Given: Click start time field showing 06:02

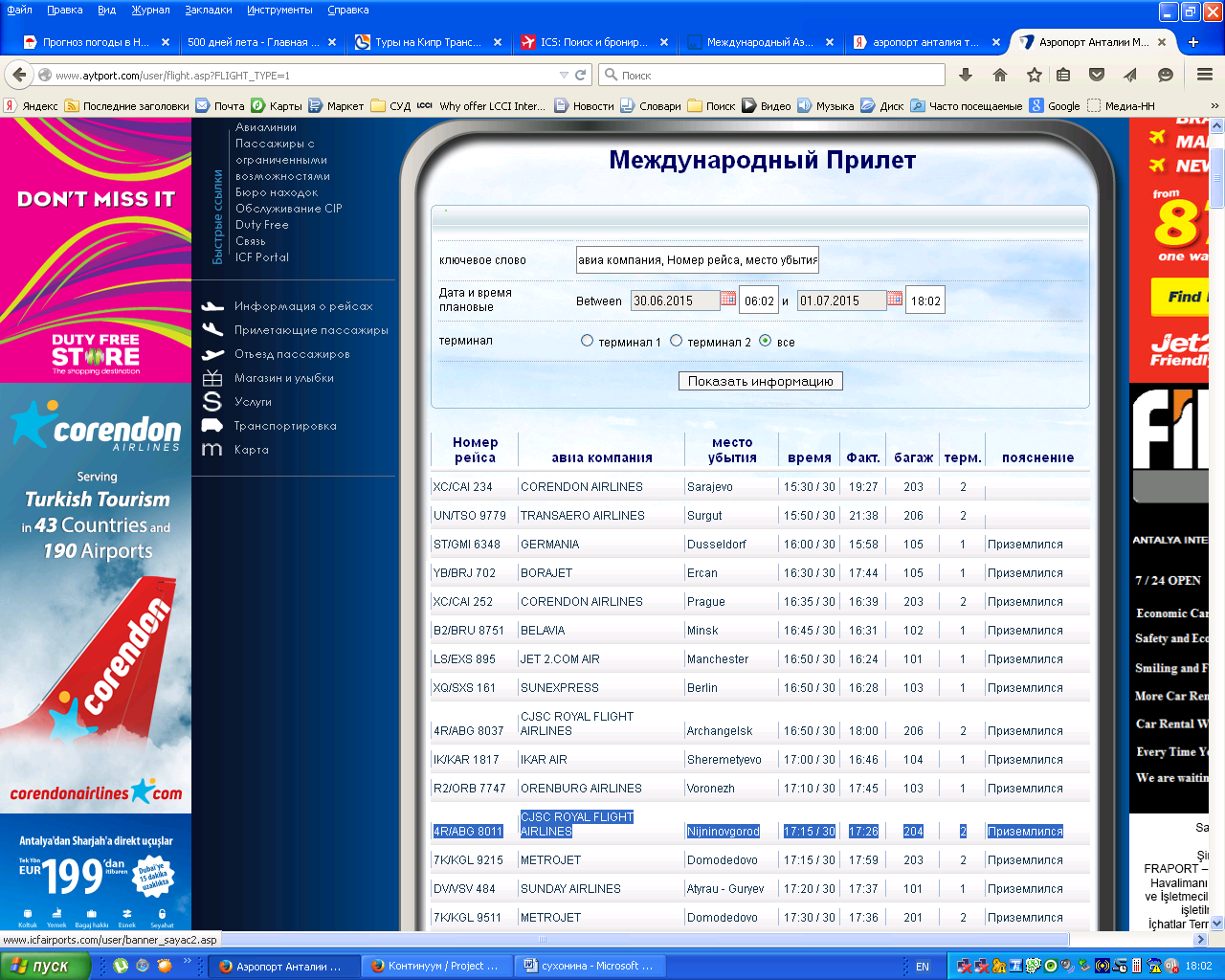Looking at the screenshot, I should pos(760,301).
